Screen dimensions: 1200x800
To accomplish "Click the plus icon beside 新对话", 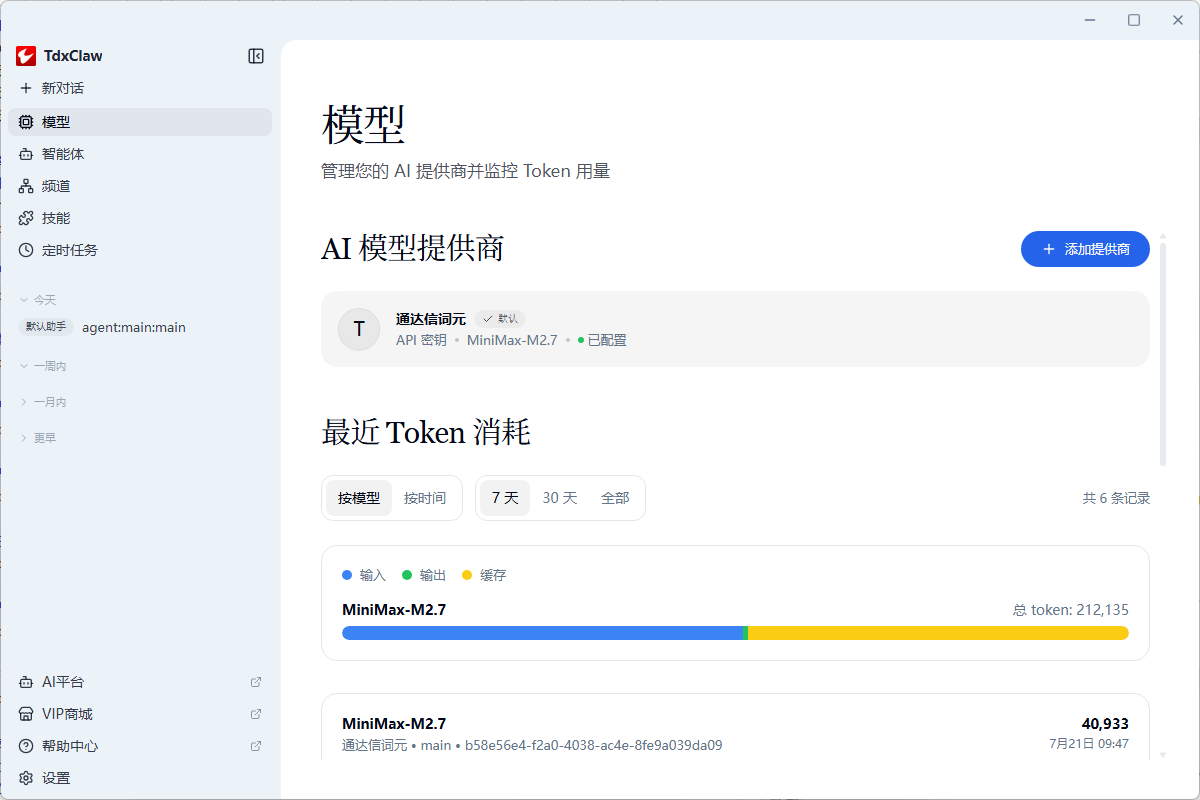I will pyautogui.click(x=26, y=88).
